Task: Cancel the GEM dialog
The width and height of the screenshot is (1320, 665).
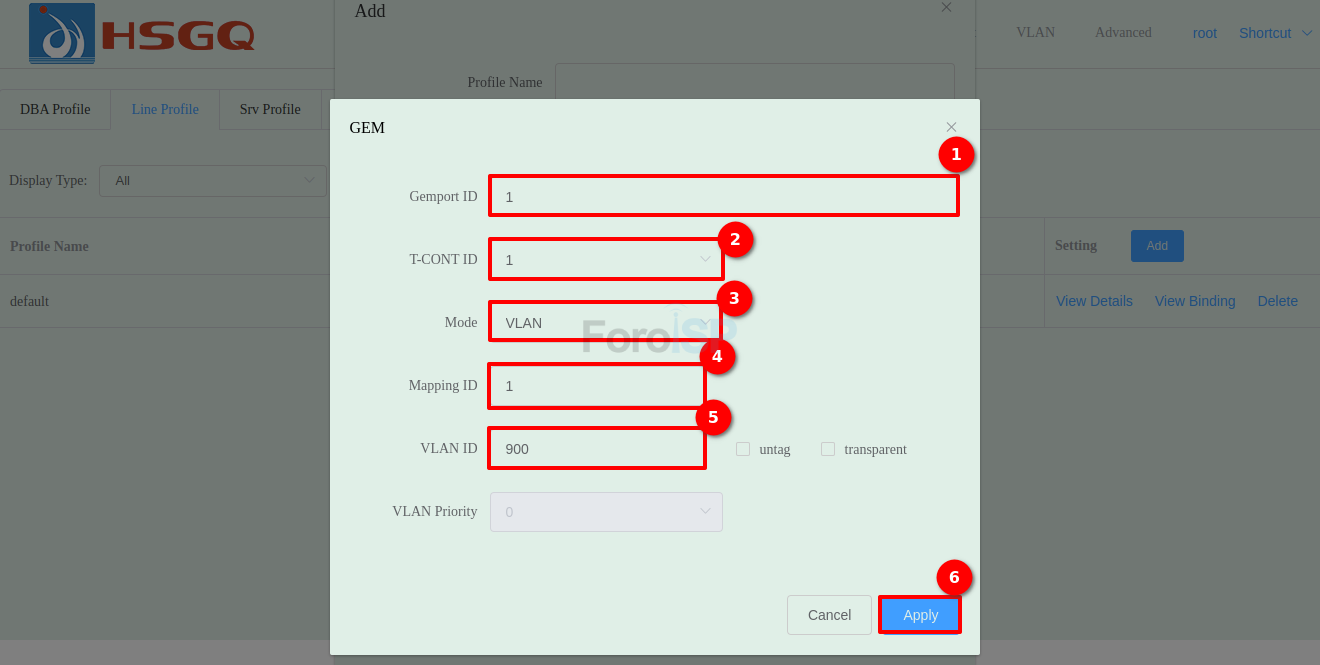Action: point(829,615)
